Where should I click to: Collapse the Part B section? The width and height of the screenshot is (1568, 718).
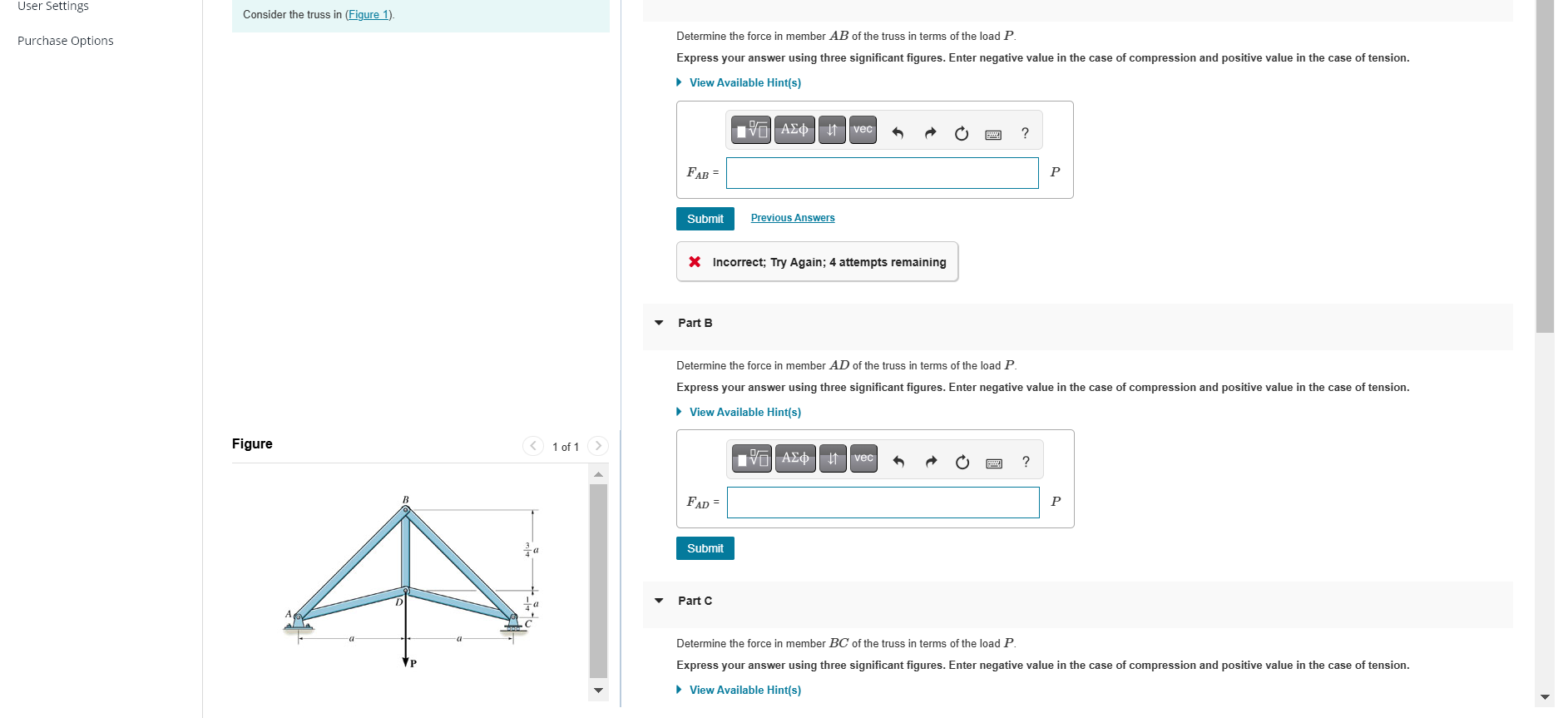tap(658, 323)
